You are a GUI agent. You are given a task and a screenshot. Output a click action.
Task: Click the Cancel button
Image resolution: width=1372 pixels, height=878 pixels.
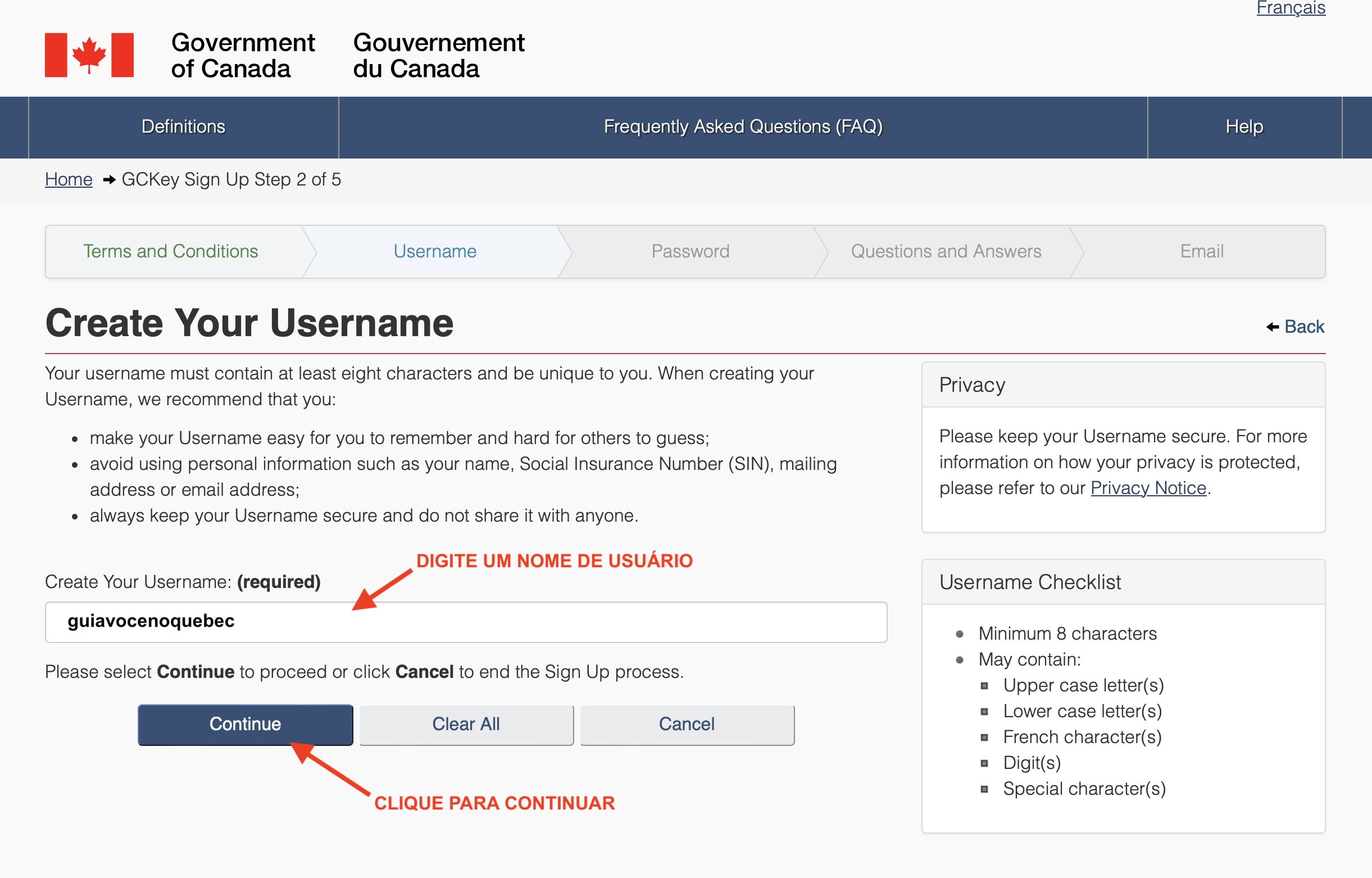coord(687,724)
